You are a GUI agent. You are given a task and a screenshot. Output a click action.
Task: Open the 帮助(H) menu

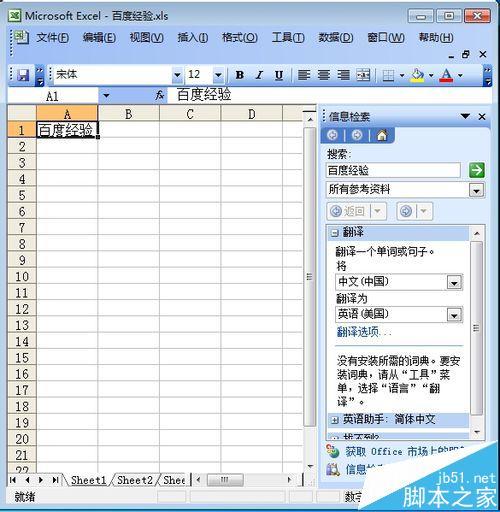click(x=436, y=37)
